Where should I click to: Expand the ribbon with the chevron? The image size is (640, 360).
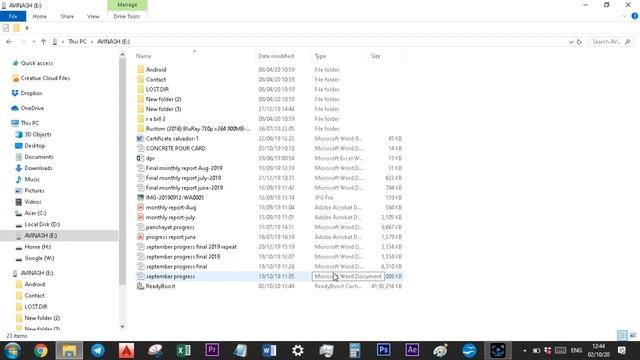coord(624,16)
